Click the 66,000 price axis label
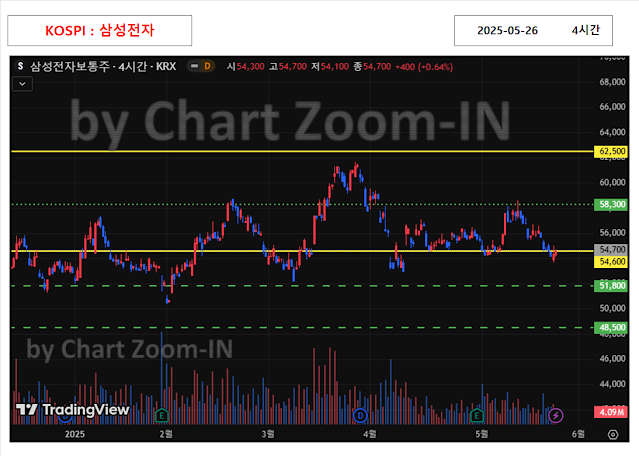 pyautogui.click(x=612, y=107)
